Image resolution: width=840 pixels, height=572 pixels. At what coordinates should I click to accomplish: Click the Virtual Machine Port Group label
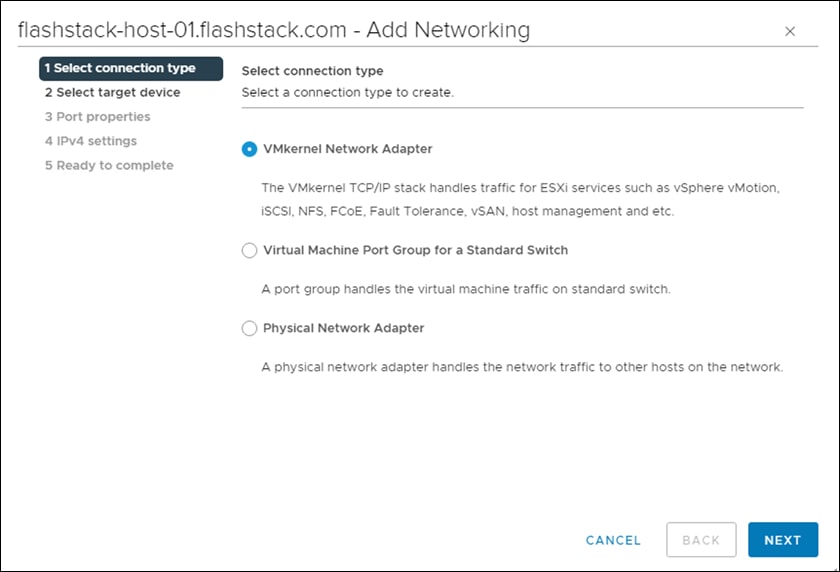click(x=415, y=250)
